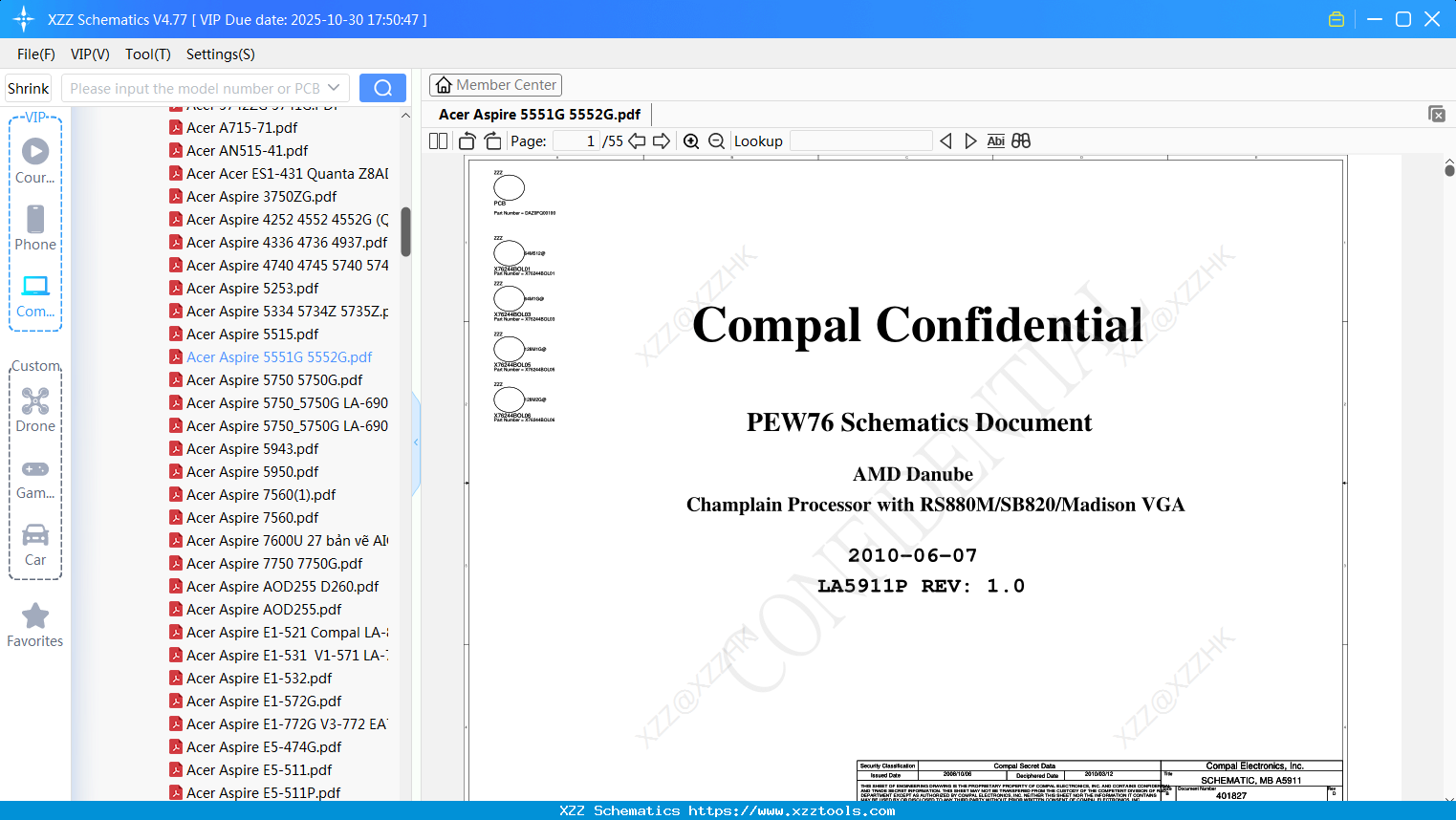Viewport: 1456px width, 820px height.
Task: Click the Page number input field
Action: 576,141
